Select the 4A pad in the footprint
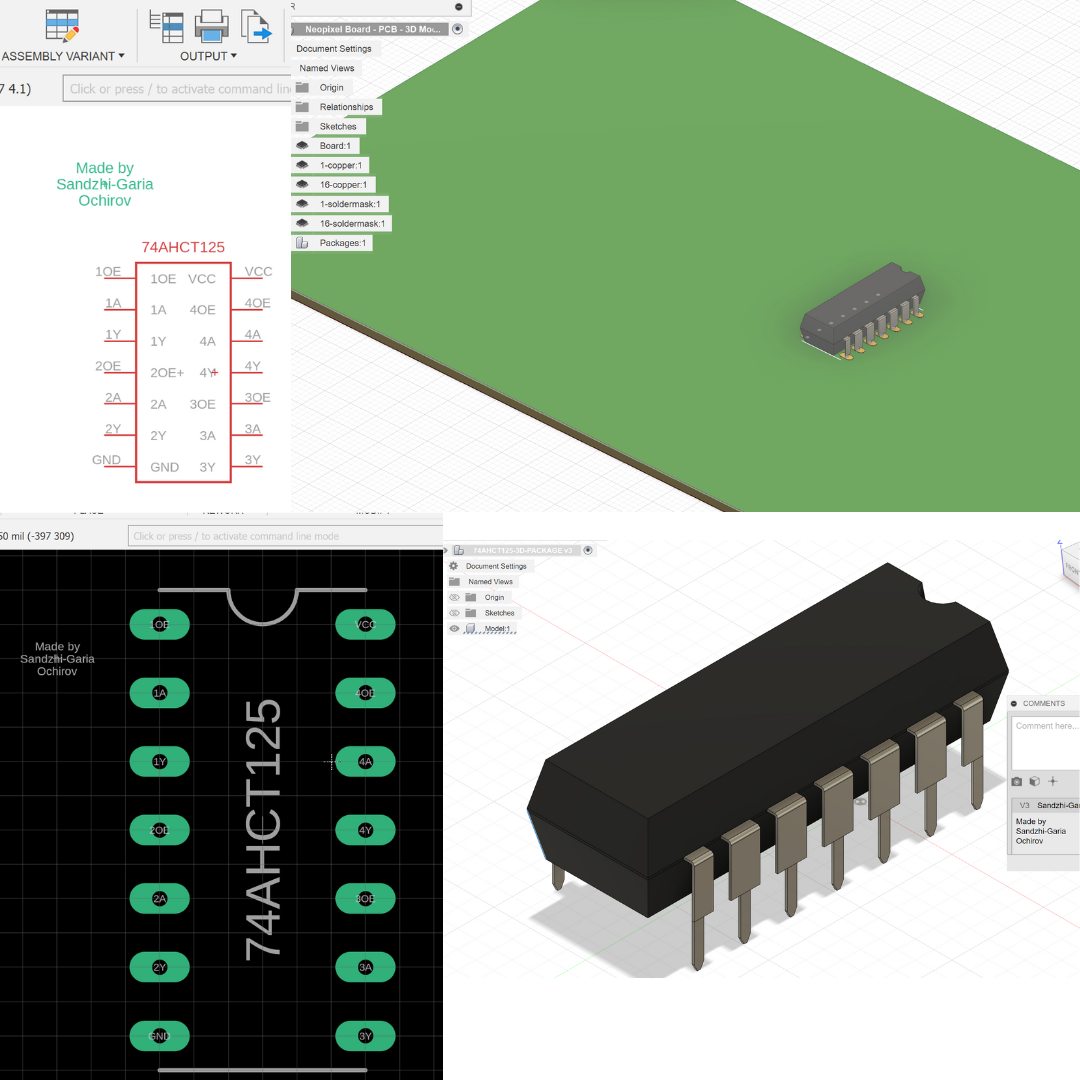 (365, 762)
